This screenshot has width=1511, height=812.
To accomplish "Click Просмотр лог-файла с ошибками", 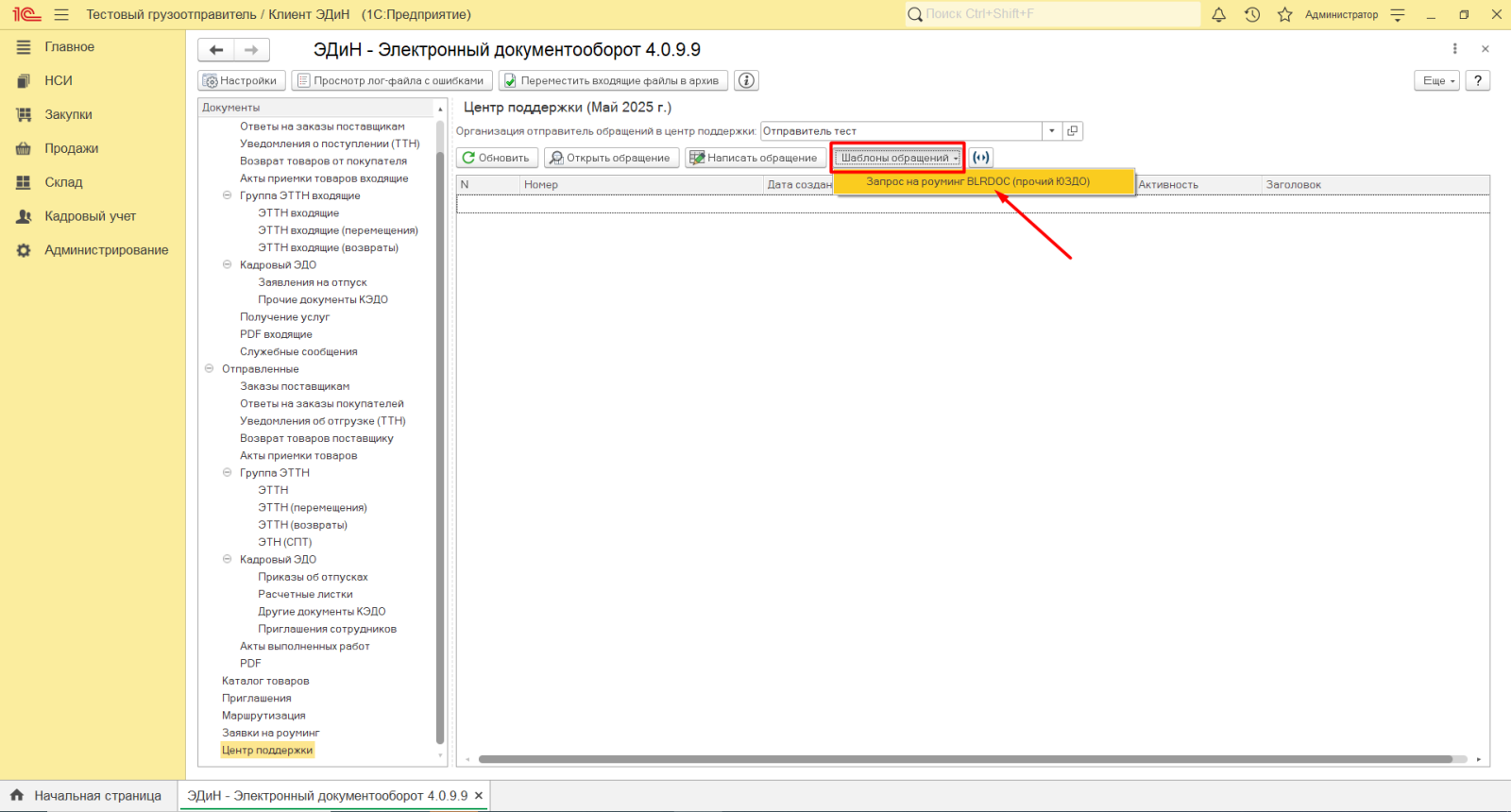I will tap(391, 80).
